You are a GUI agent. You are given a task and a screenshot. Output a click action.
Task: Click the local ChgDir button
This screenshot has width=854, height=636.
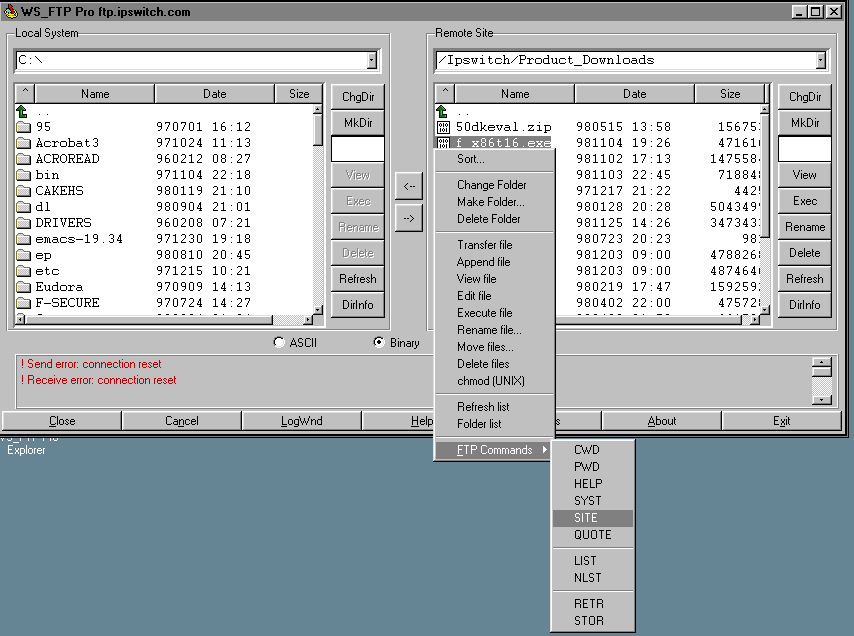point(358,97)
